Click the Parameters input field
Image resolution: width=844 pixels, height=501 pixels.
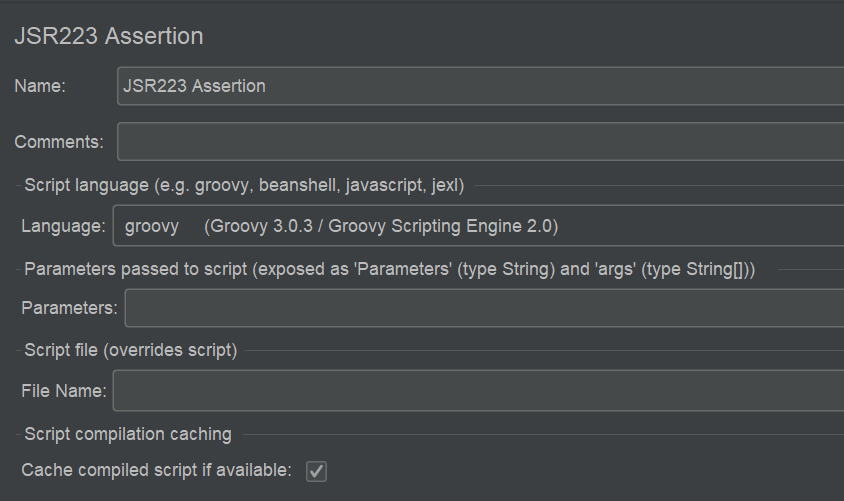(484, 307)
